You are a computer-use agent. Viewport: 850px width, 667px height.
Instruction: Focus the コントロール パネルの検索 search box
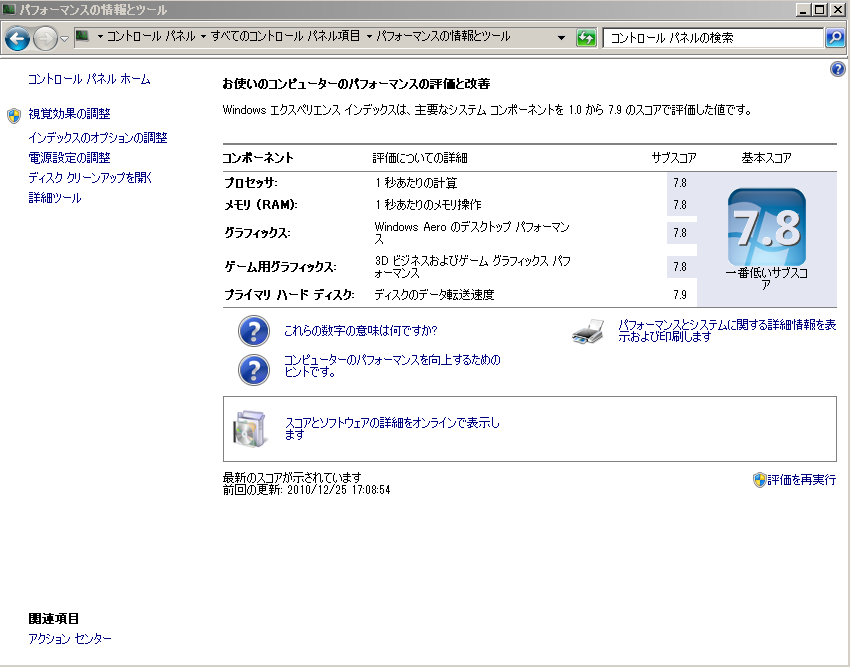(713, 38)
